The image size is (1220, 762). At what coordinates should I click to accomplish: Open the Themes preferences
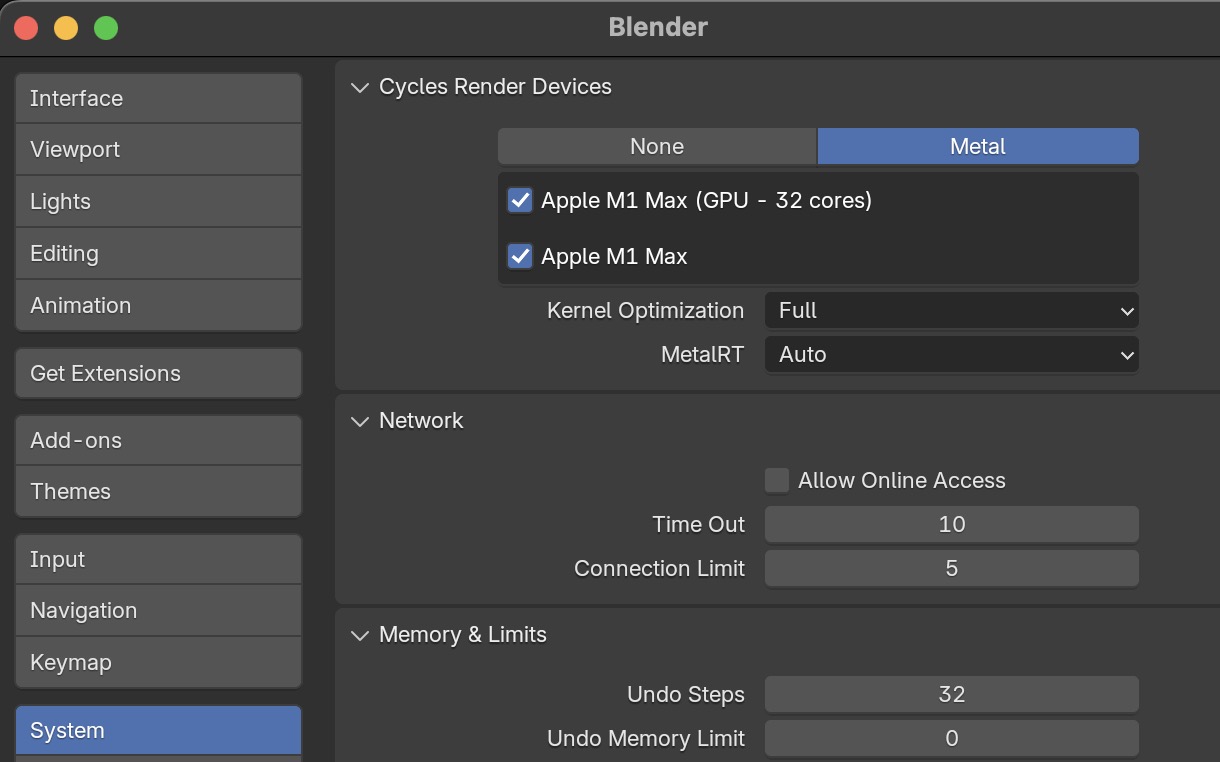coord(158,492)
